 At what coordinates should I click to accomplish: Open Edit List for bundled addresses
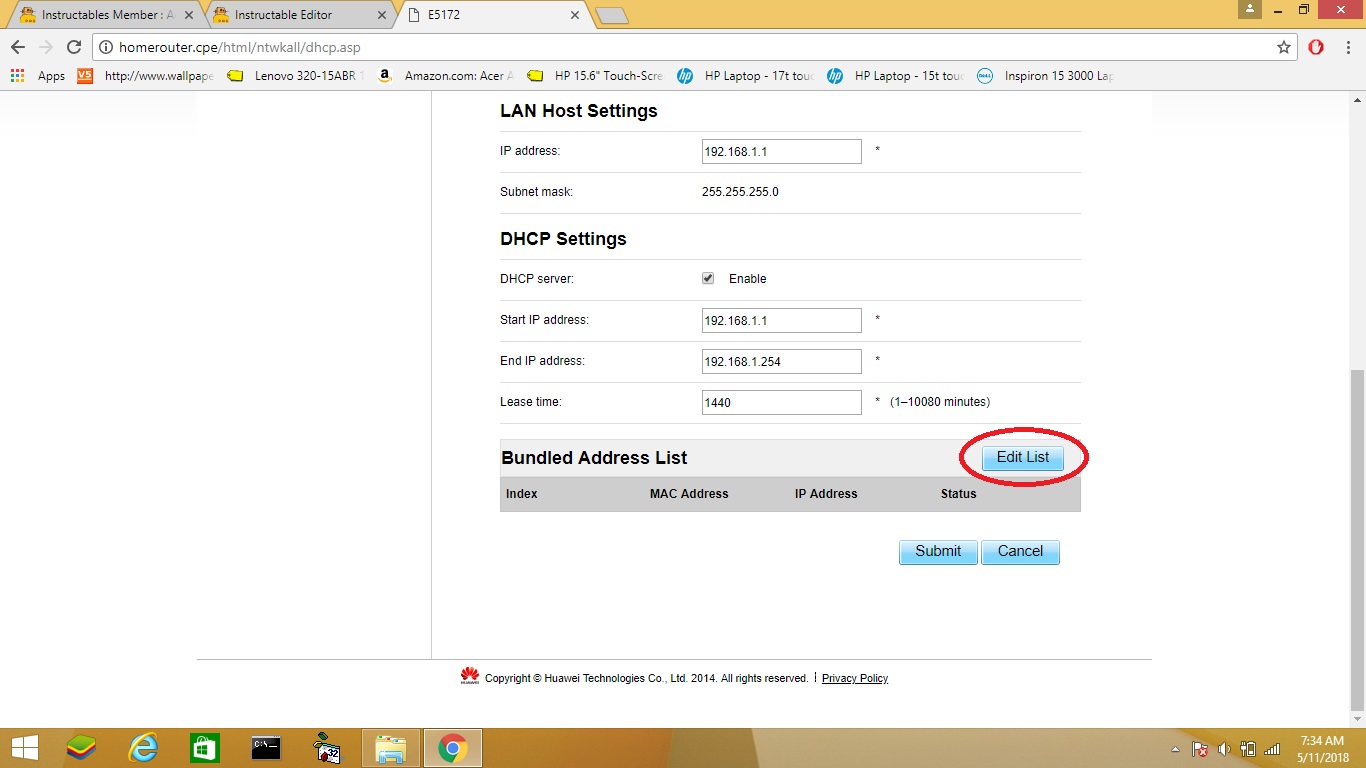click(x=1023, y=457)
